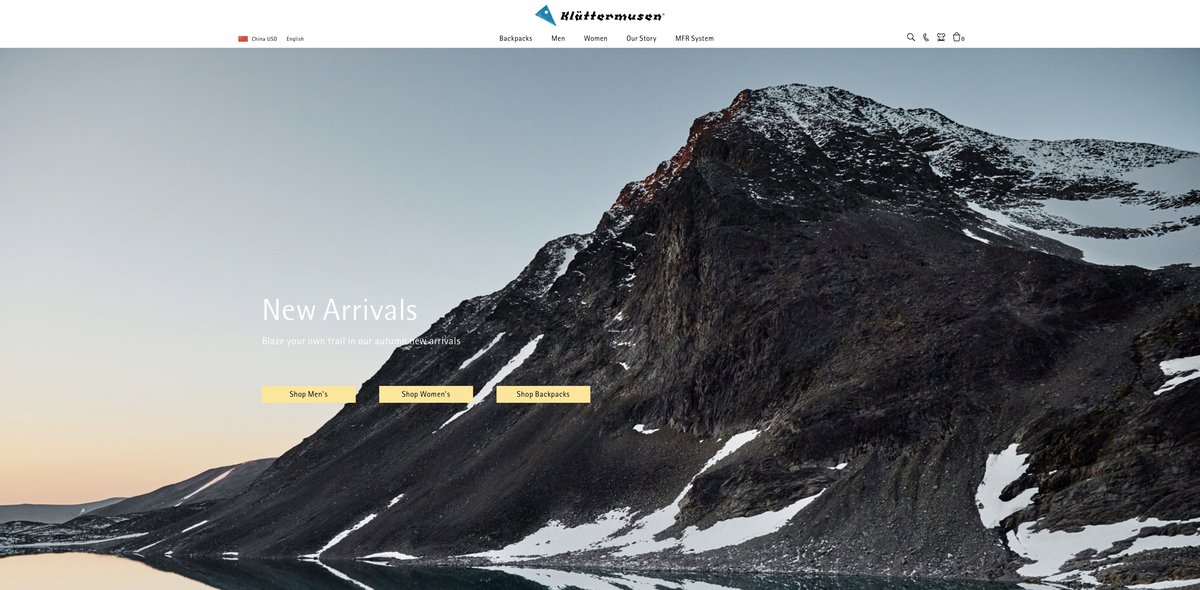Screen dimensions: 1200x590
Task: Click the China flag icon
Action: click(x=243, y=39)
